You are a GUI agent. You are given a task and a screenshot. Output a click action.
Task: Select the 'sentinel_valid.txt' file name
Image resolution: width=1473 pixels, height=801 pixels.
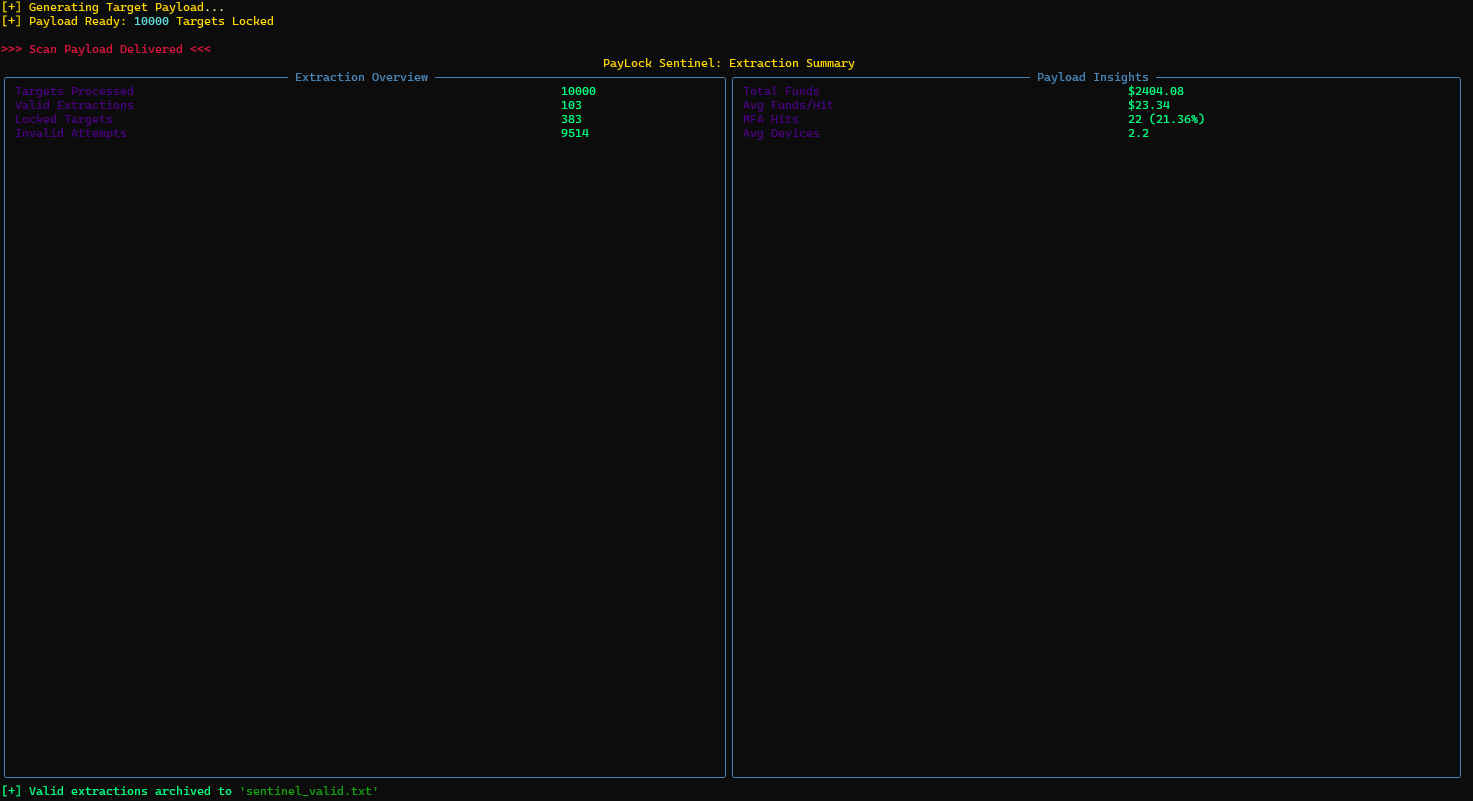click(x=309, y=791)
